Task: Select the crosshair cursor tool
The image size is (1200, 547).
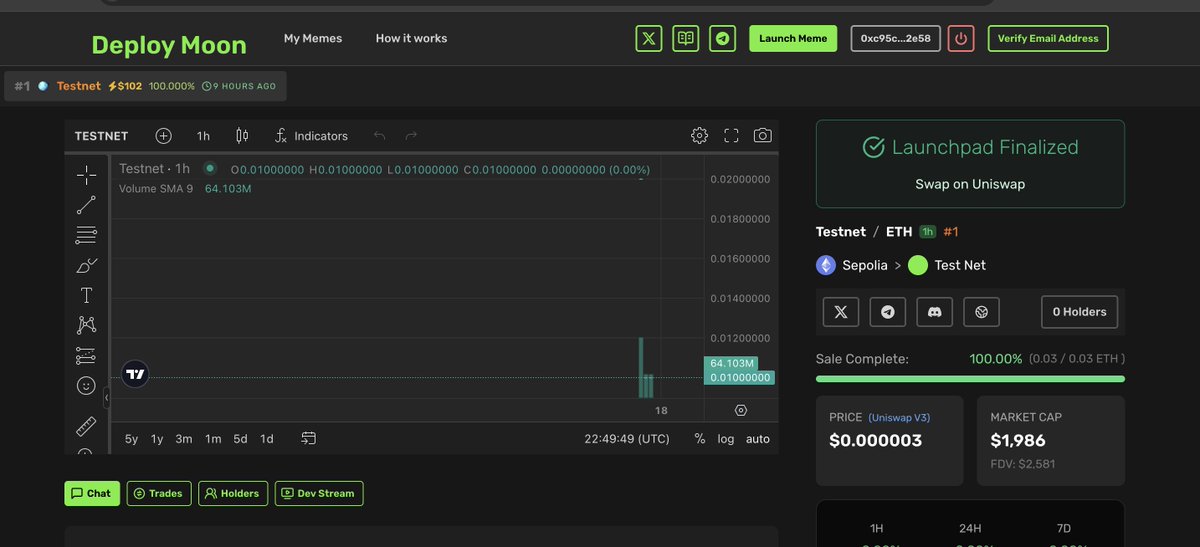Action: coord(87,175)
